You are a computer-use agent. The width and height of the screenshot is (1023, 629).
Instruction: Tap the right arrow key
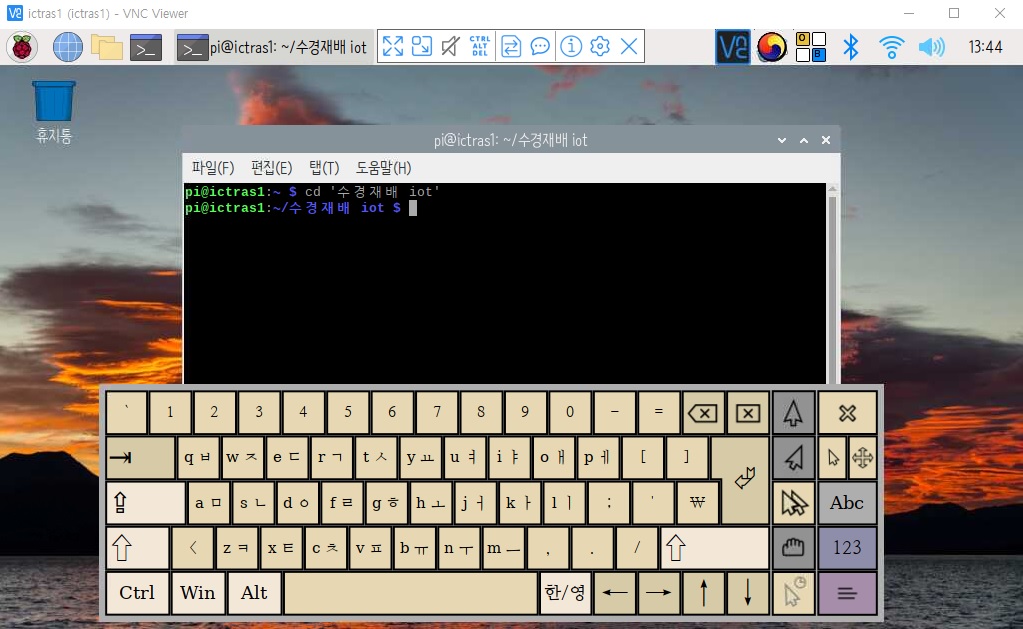[658, 592]
